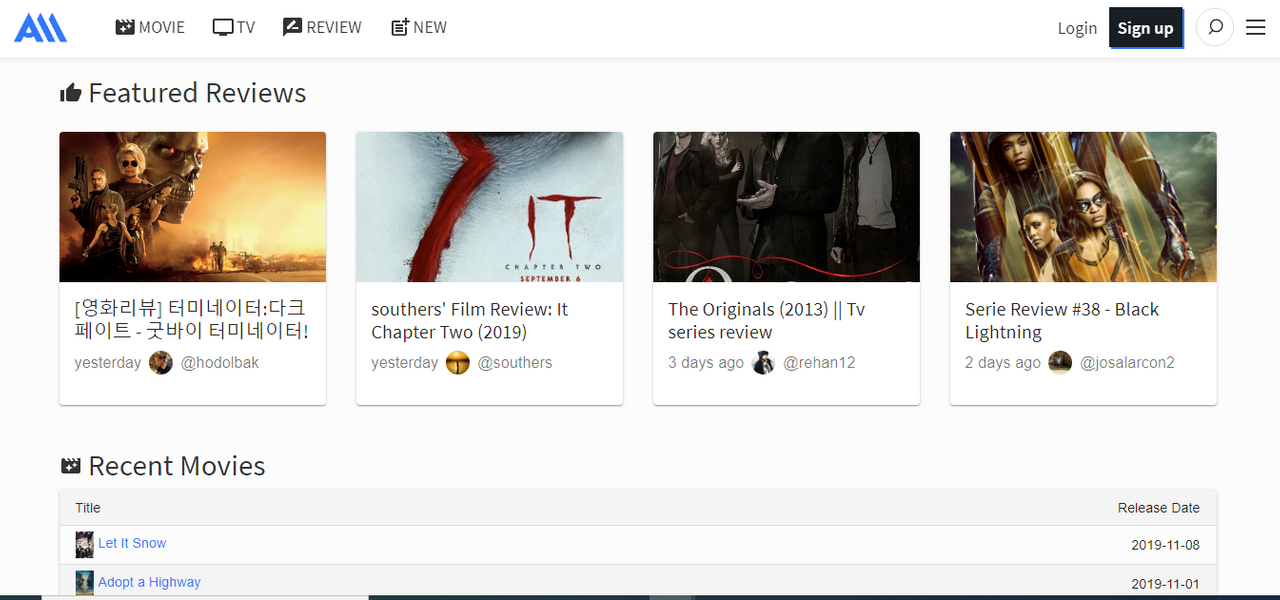Click "2 days ago" on Black Lightning review

pos(1003,362)
